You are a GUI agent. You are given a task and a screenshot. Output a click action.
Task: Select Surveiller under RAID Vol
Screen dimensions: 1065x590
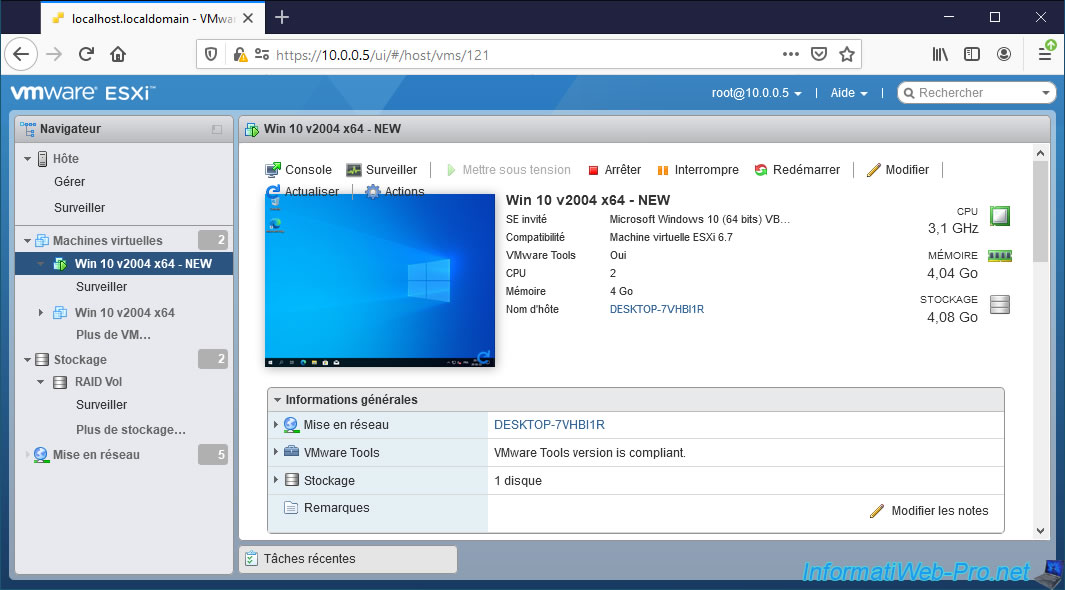[x=101, y=405]
